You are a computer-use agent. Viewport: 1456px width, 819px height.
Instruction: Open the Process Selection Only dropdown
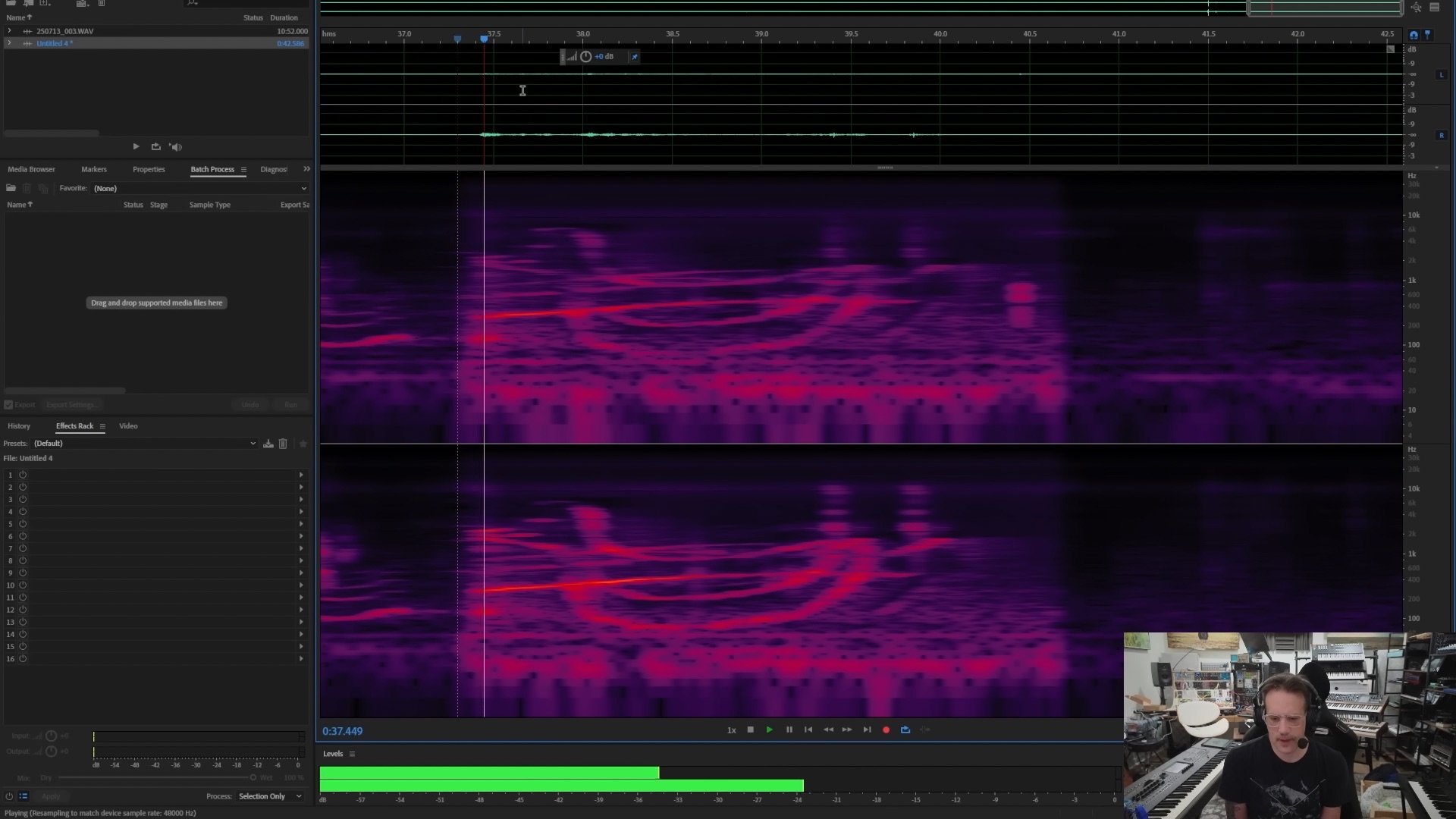(x=270, y=796)
